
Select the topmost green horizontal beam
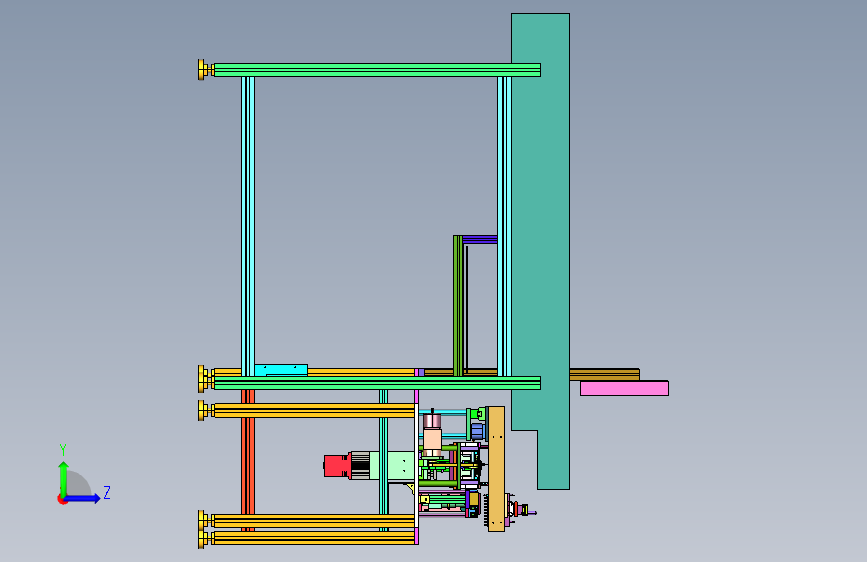(377, 70)
